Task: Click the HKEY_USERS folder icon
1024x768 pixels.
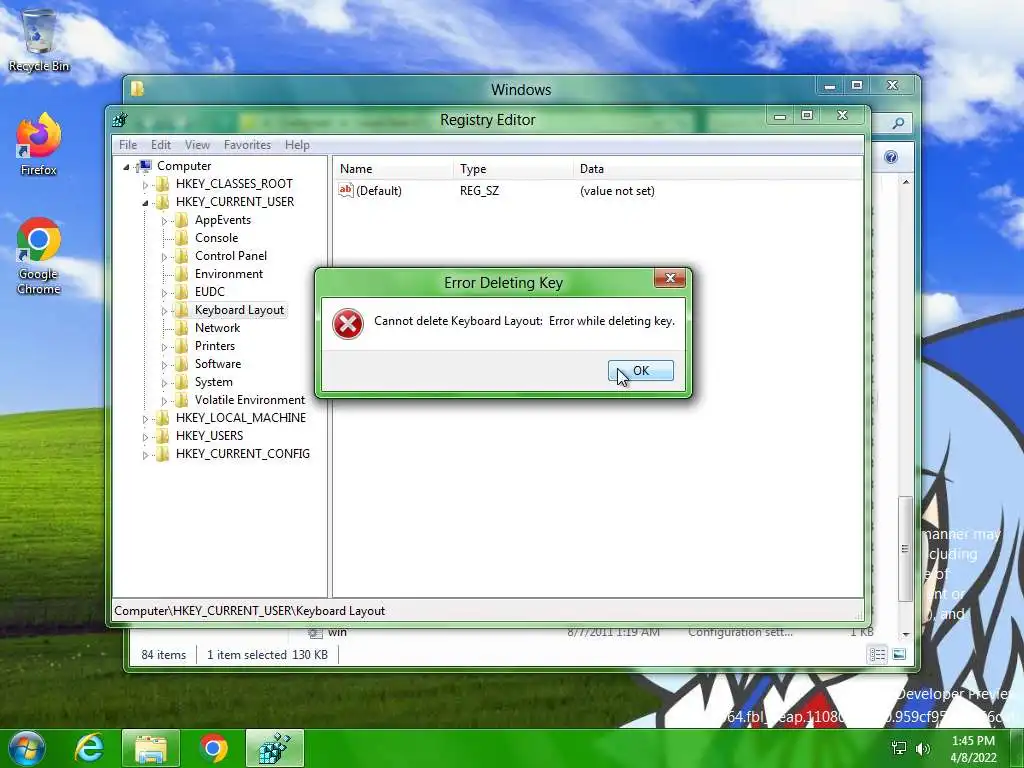Action: [x=162, y=436]
